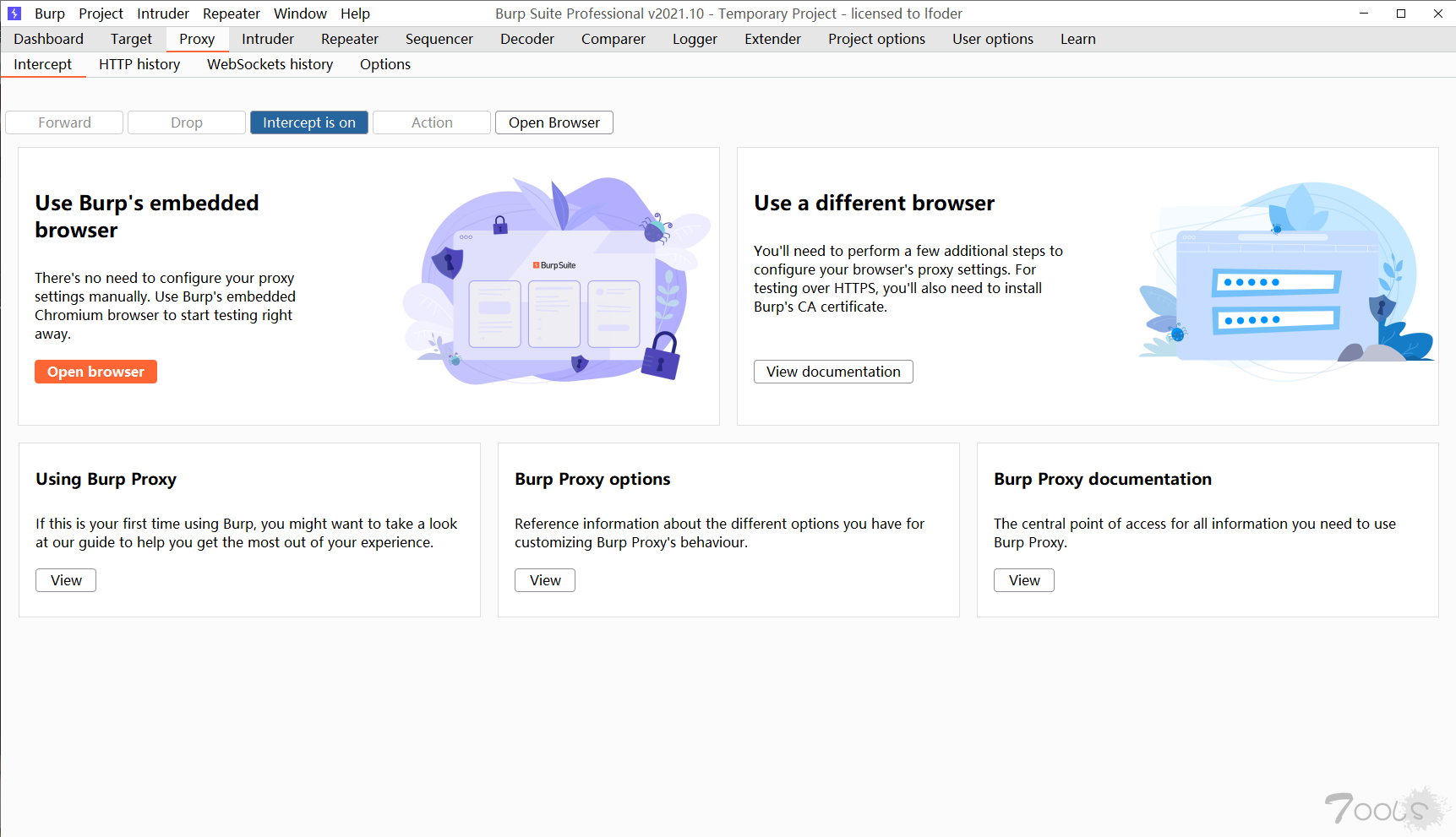Switch to the Learn tab

point(1078,39)
